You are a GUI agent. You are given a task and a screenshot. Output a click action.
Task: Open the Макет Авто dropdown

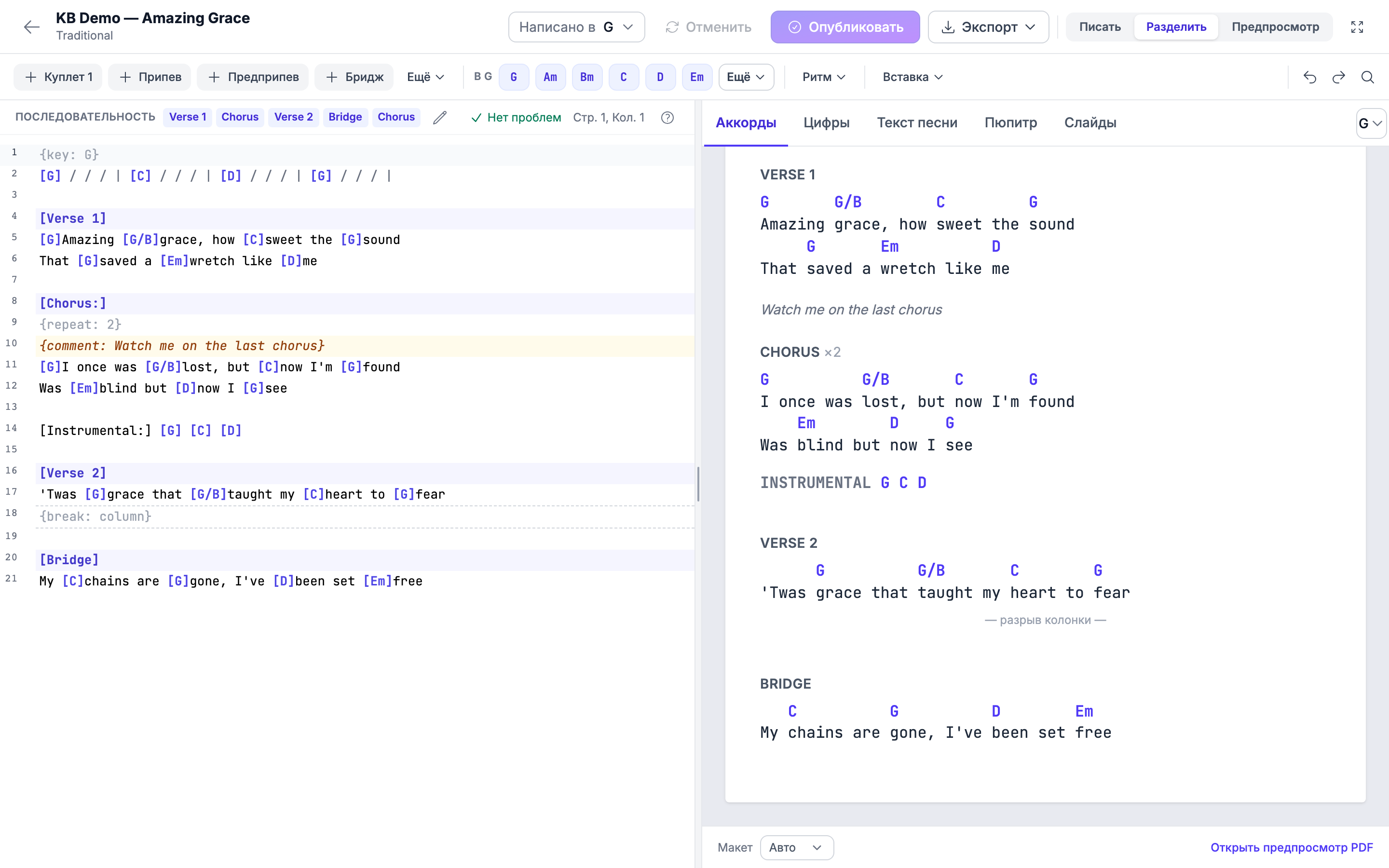pyautogui.click(x=797, y=847)
